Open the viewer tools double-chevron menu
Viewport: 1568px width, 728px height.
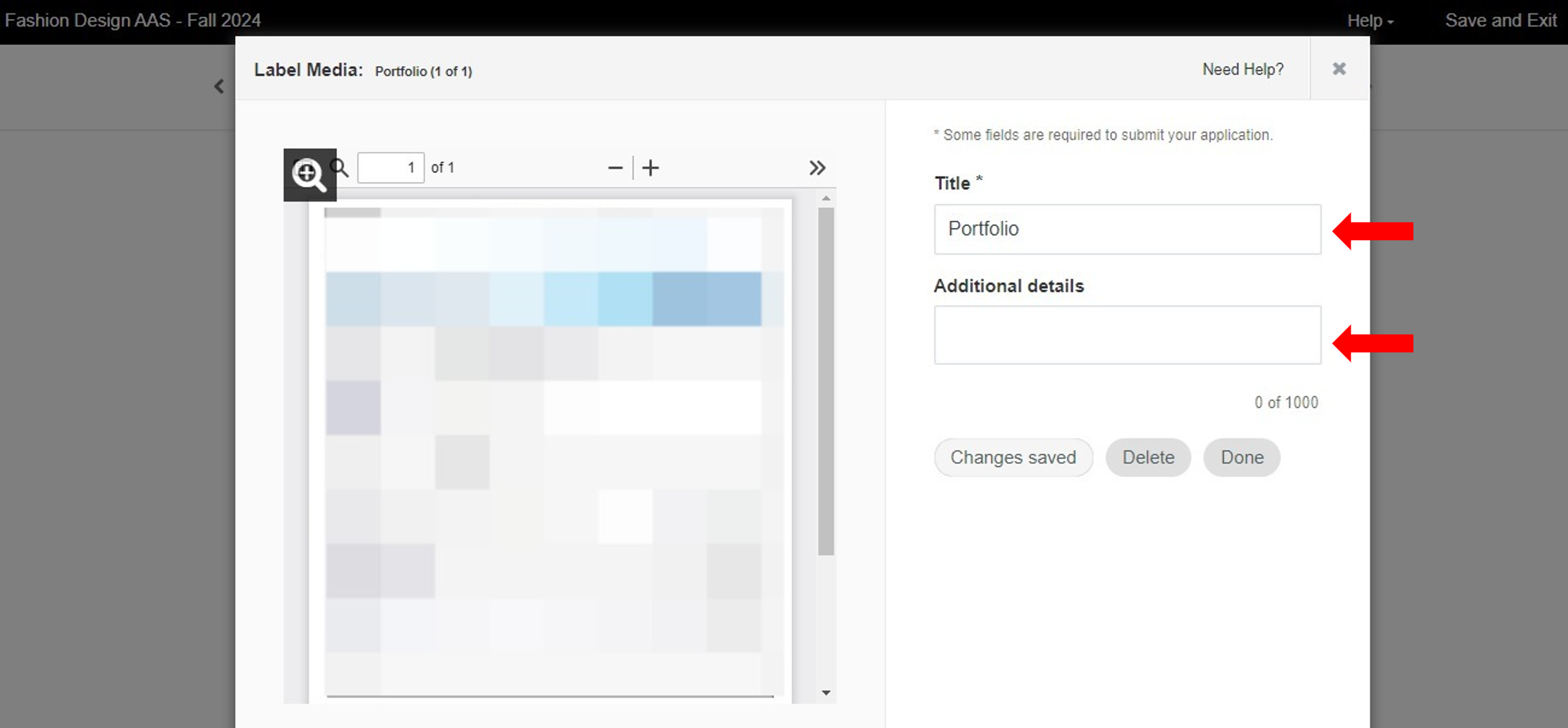(x=817, y=168)
